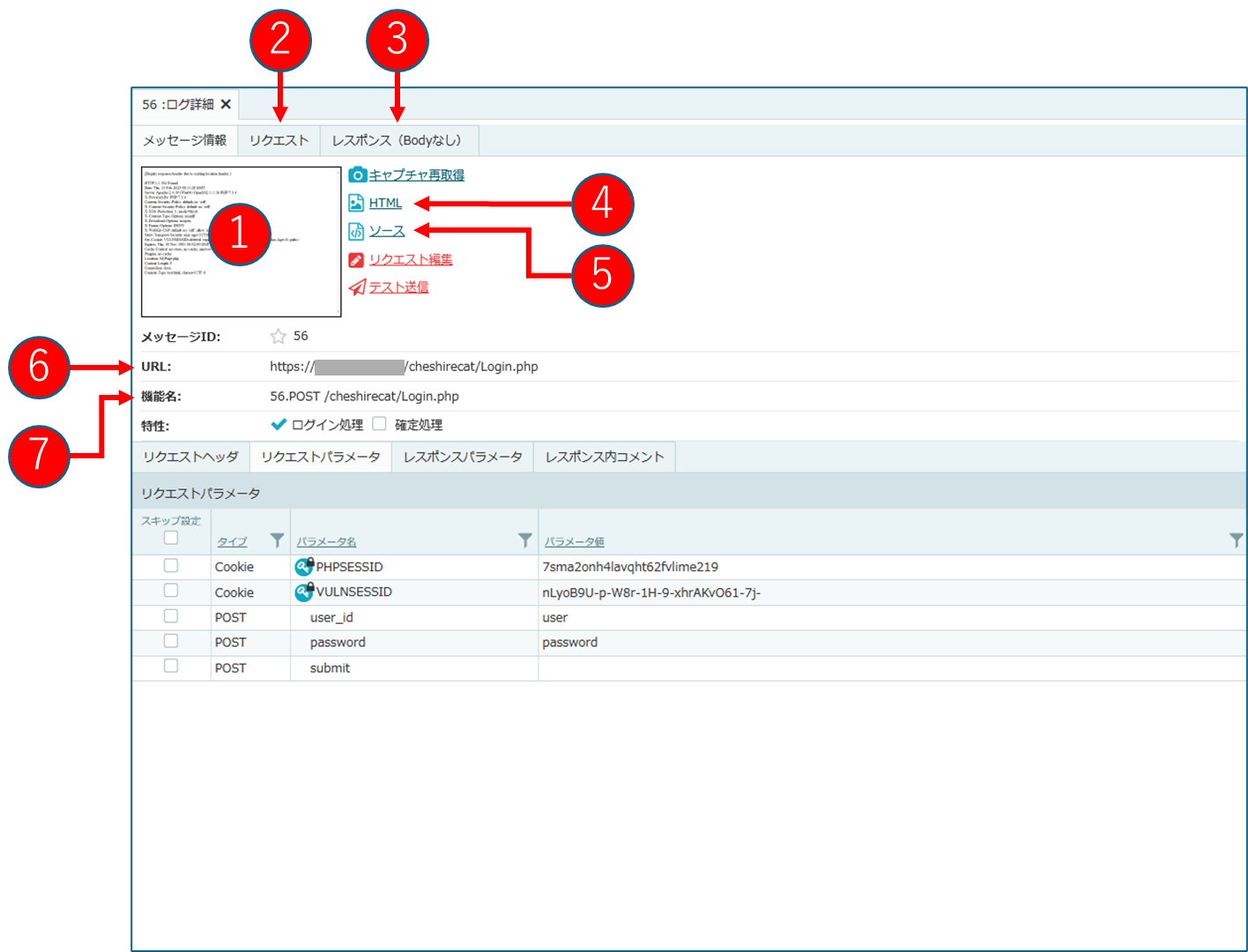Uncheck the ログイン処理 checkbox
Viewport: 1248px width, 952px height.
click(279, 424)
